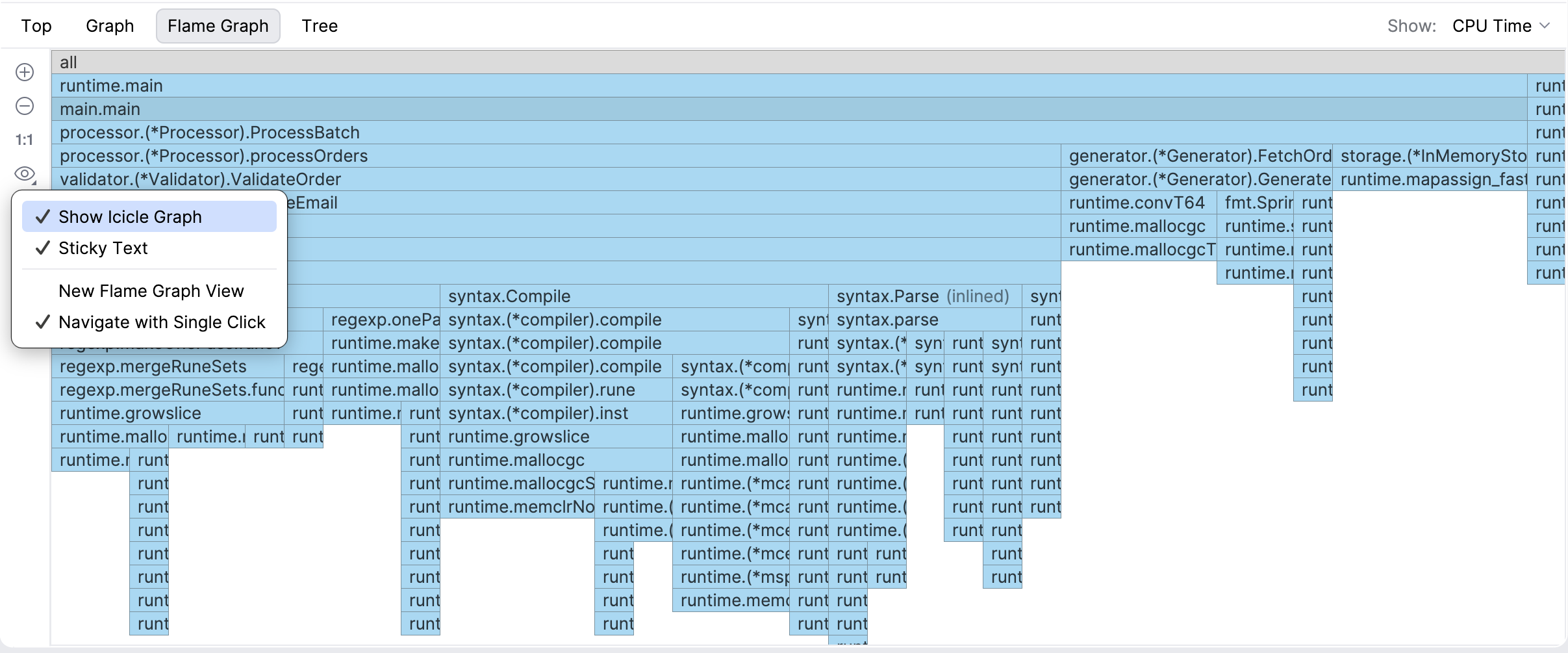The width and height of the screenshot is (1568, 653).
Task: Select syntax.(*compiler).rune frame
Action: (556, 390)
